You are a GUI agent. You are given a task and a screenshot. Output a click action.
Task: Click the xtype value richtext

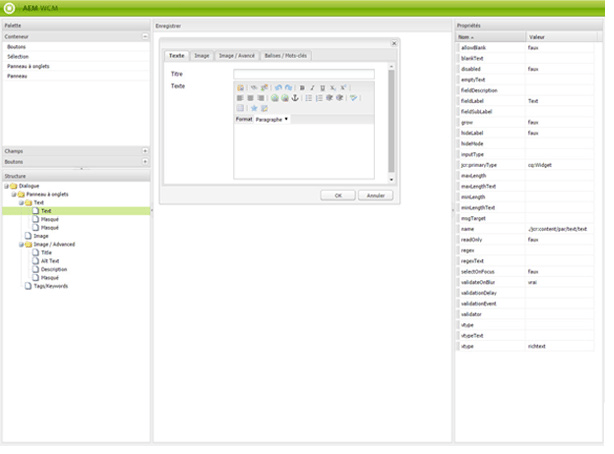pyautogui.click(x=536, y=346)
